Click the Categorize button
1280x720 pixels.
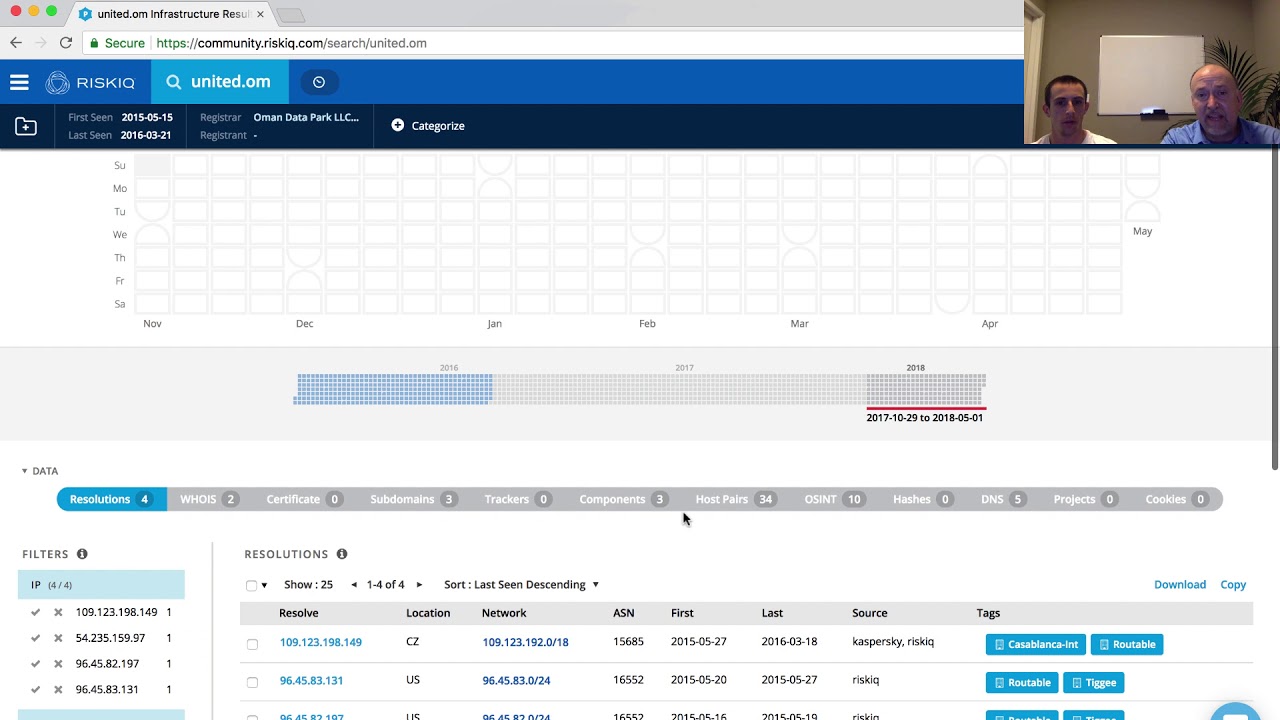pyautogui.click(x=428, y=126)
